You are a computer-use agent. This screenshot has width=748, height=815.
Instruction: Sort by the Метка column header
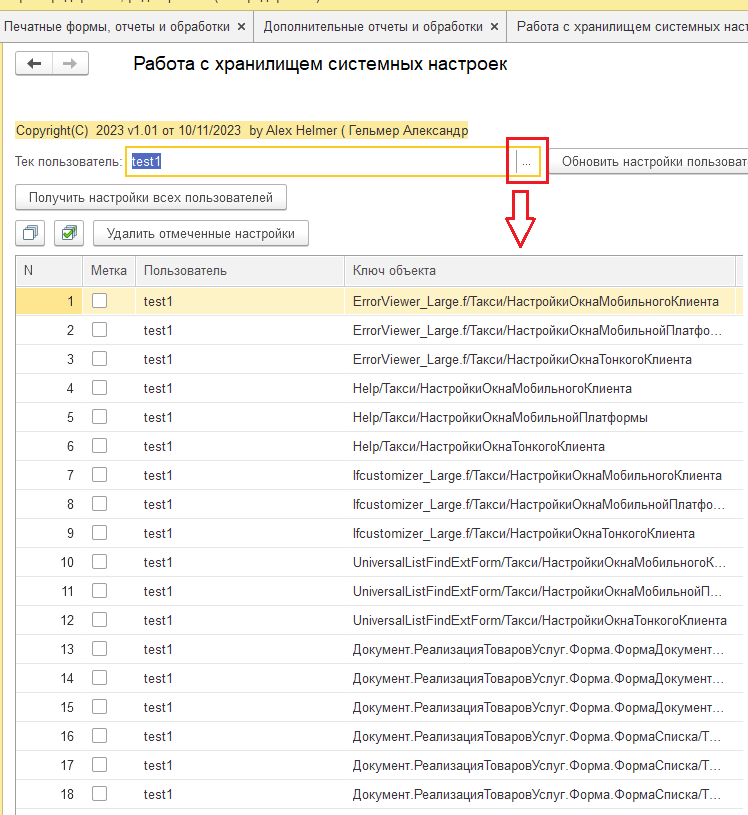(x=109, y=270)
